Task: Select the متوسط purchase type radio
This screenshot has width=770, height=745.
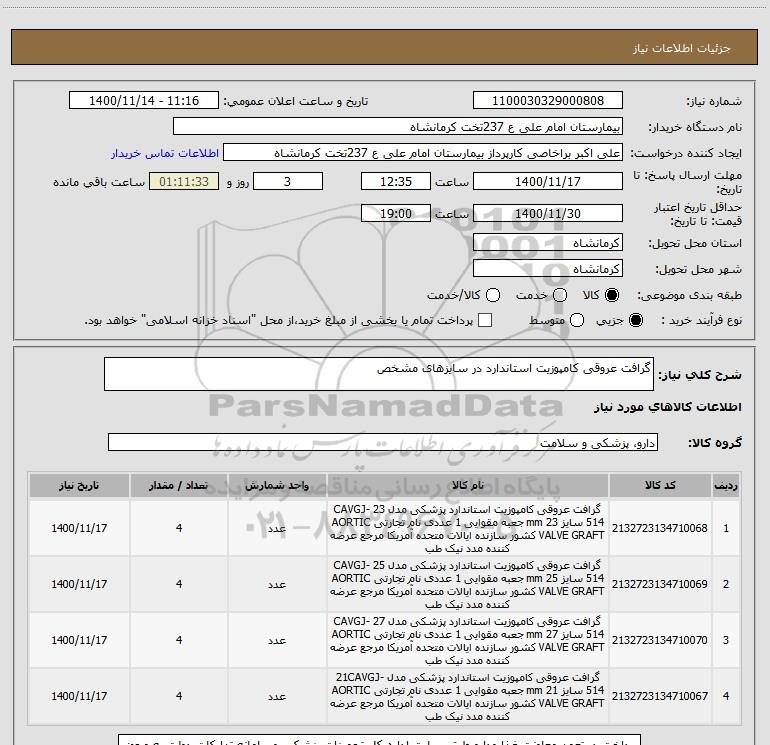Action: (x=577, y=320)
